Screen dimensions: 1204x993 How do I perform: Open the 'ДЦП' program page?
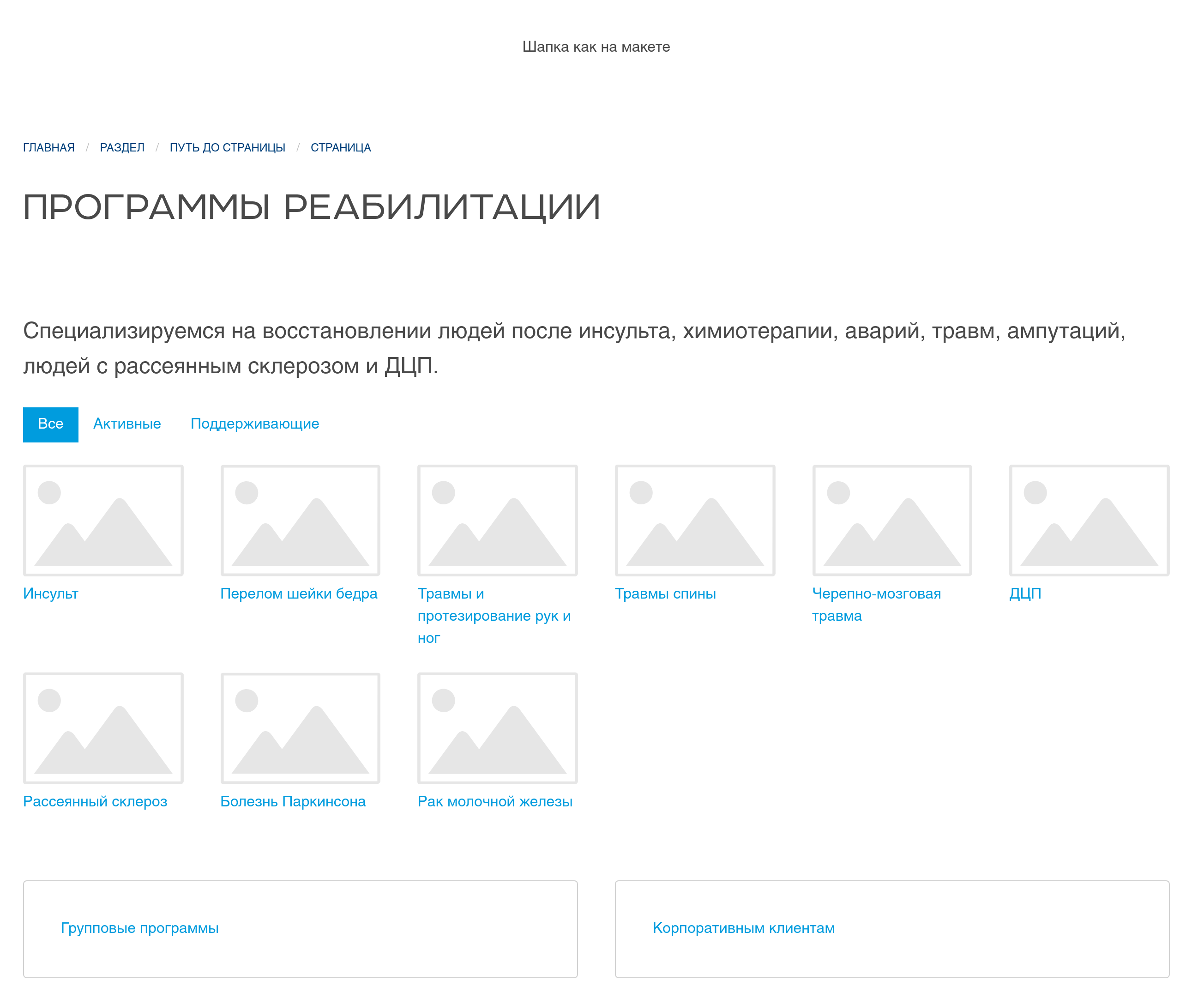pyautogui.click(x=1023, y=577)
